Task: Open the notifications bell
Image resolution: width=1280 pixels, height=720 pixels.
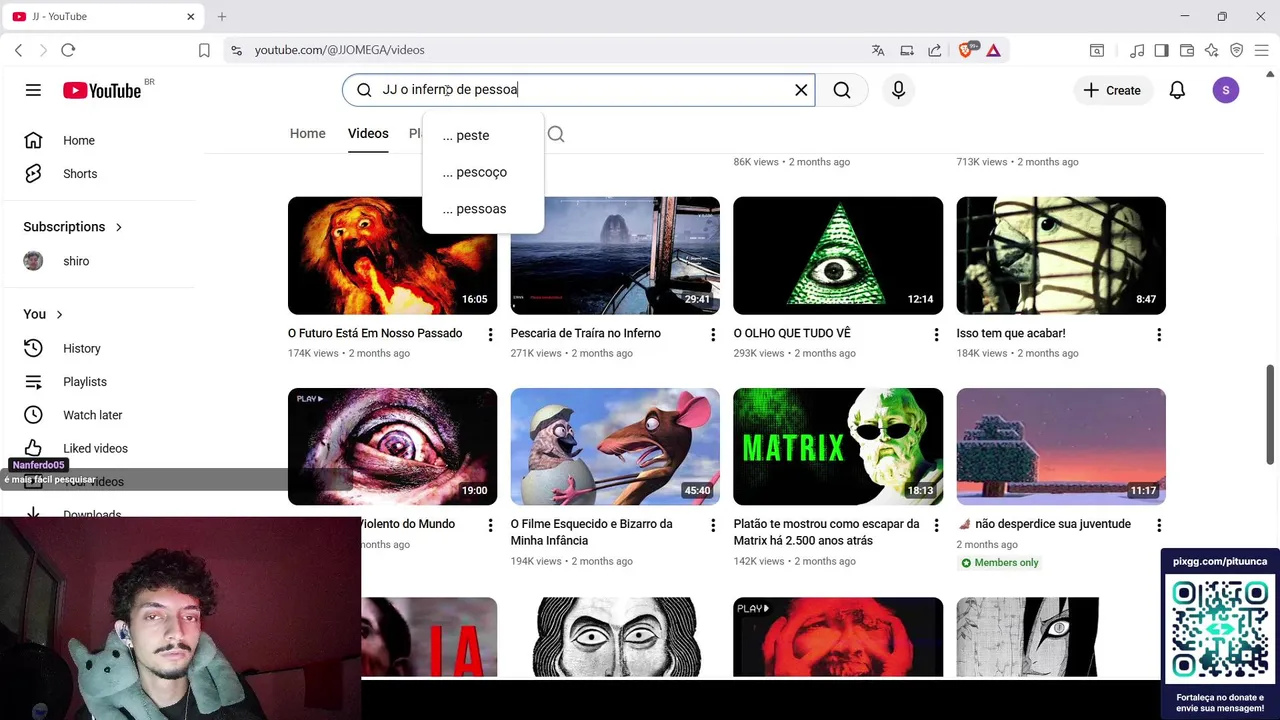Action: pos(1177,90)
